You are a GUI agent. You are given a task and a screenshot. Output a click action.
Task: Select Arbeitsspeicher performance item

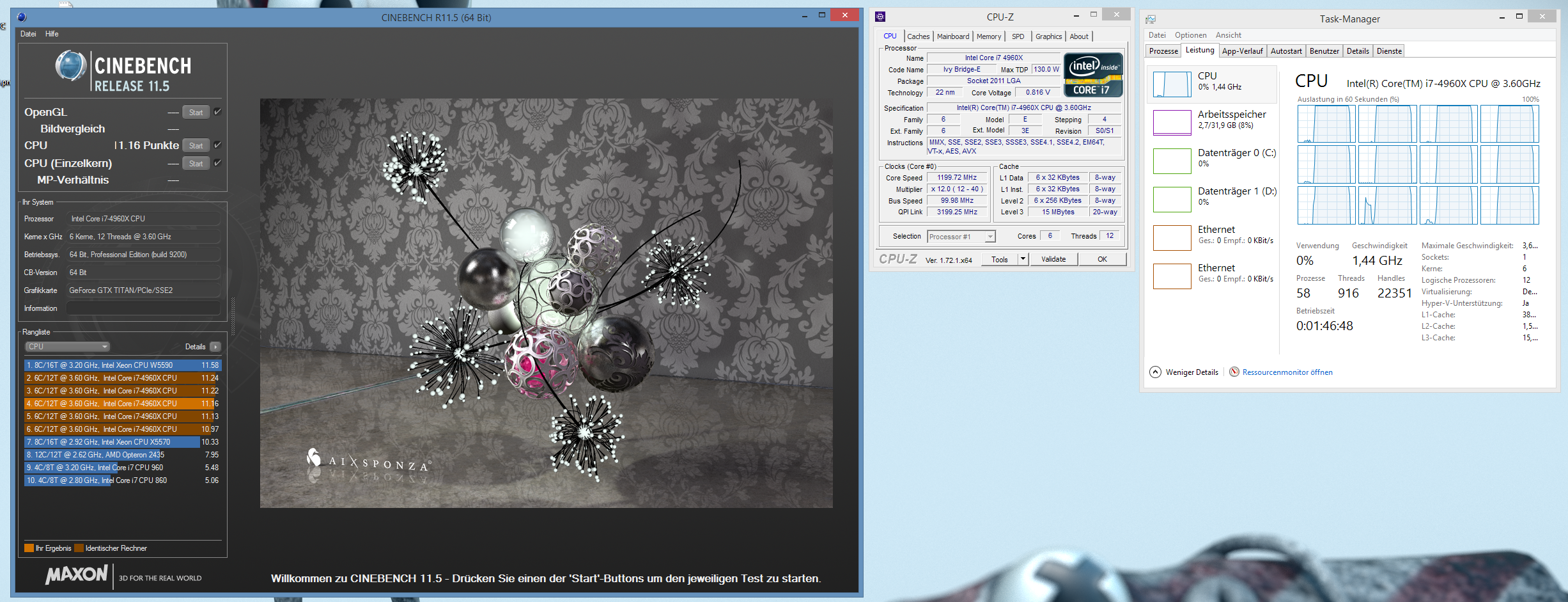click(1213, 122)
